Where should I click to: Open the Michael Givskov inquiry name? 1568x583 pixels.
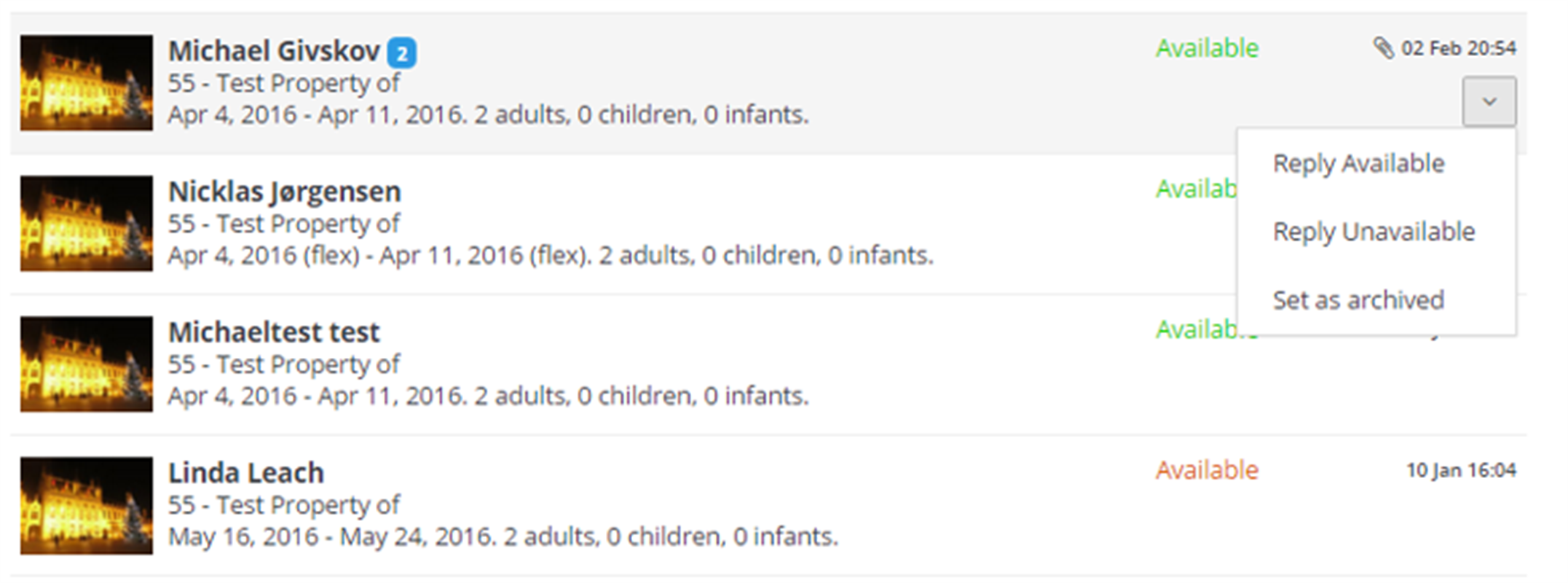(274, 51)
